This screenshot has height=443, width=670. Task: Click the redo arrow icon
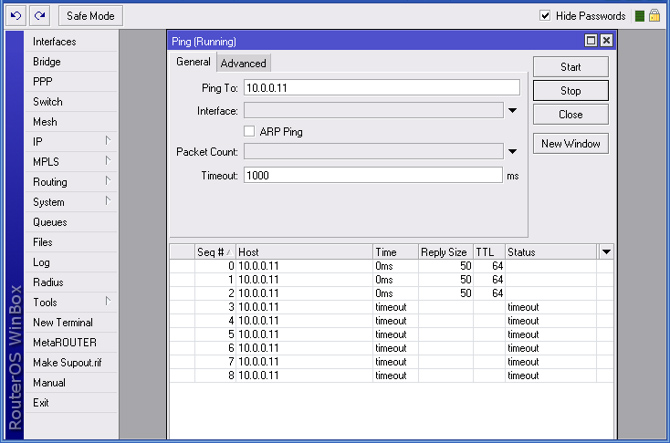click(39, 16)
